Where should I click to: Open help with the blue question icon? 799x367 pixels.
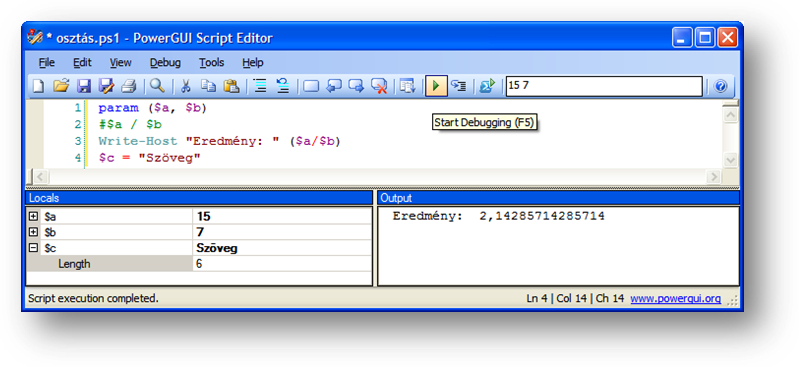pyautogui.click(x=721, y=87)
